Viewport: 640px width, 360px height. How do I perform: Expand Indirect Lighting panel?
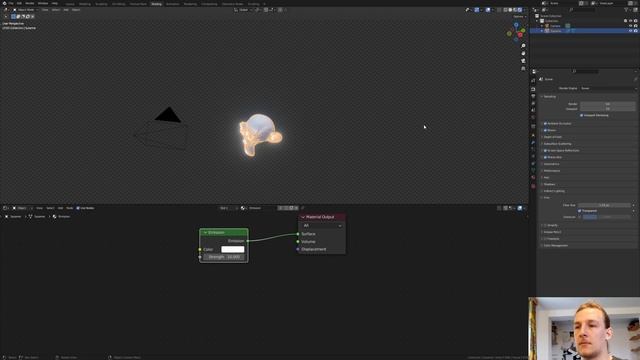click(x=553, y=191)
